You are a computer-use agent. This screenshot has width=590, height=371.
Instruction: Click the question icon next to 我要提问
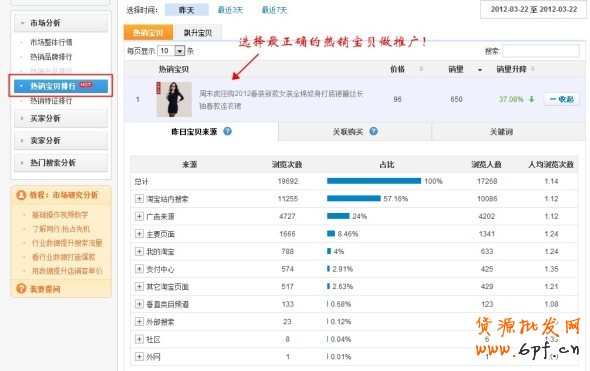pyautogui.click(x=21, y=289)
